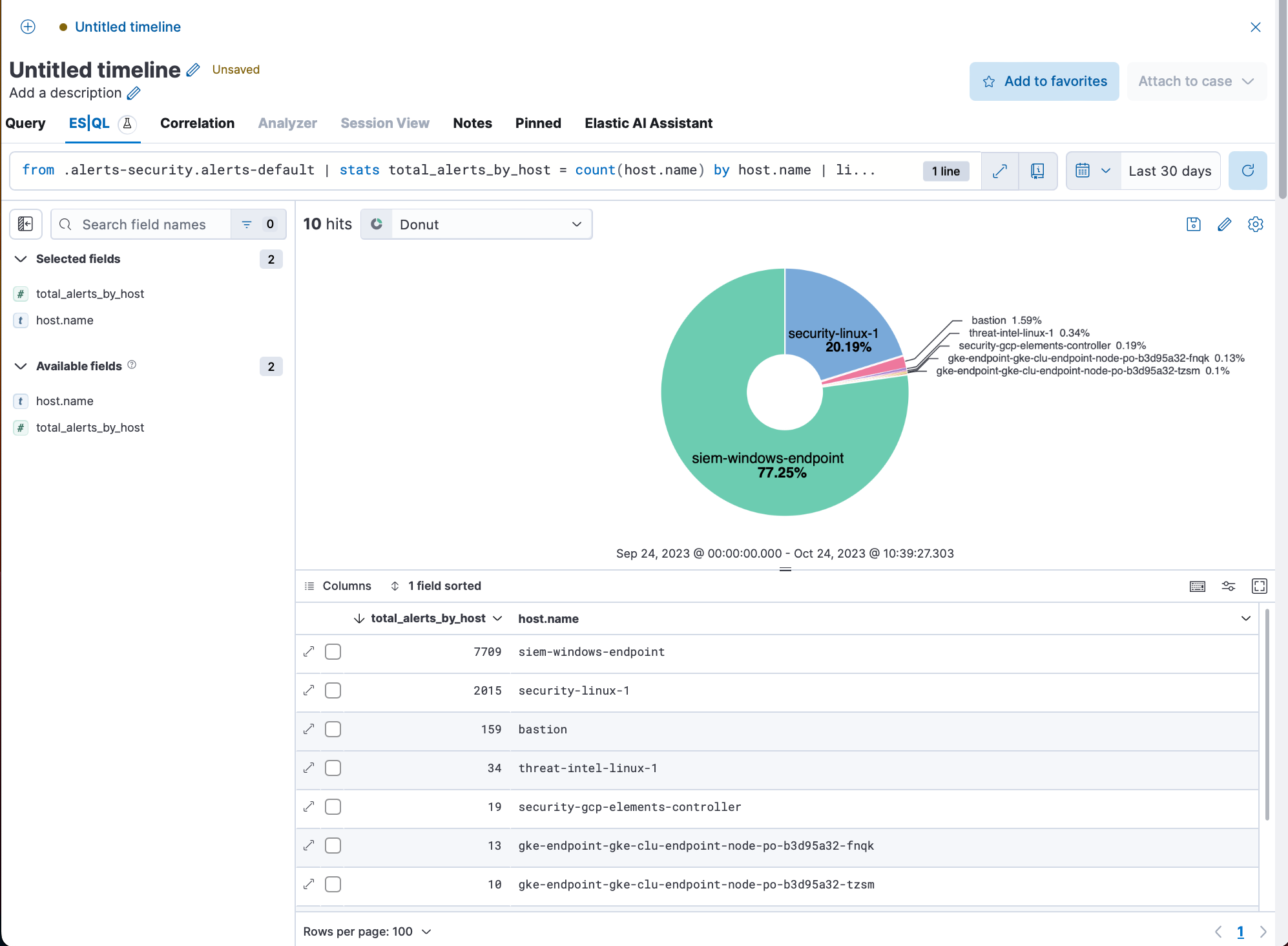
Task: Open the 1 field sorted menu
Action: tap(436, 586)
